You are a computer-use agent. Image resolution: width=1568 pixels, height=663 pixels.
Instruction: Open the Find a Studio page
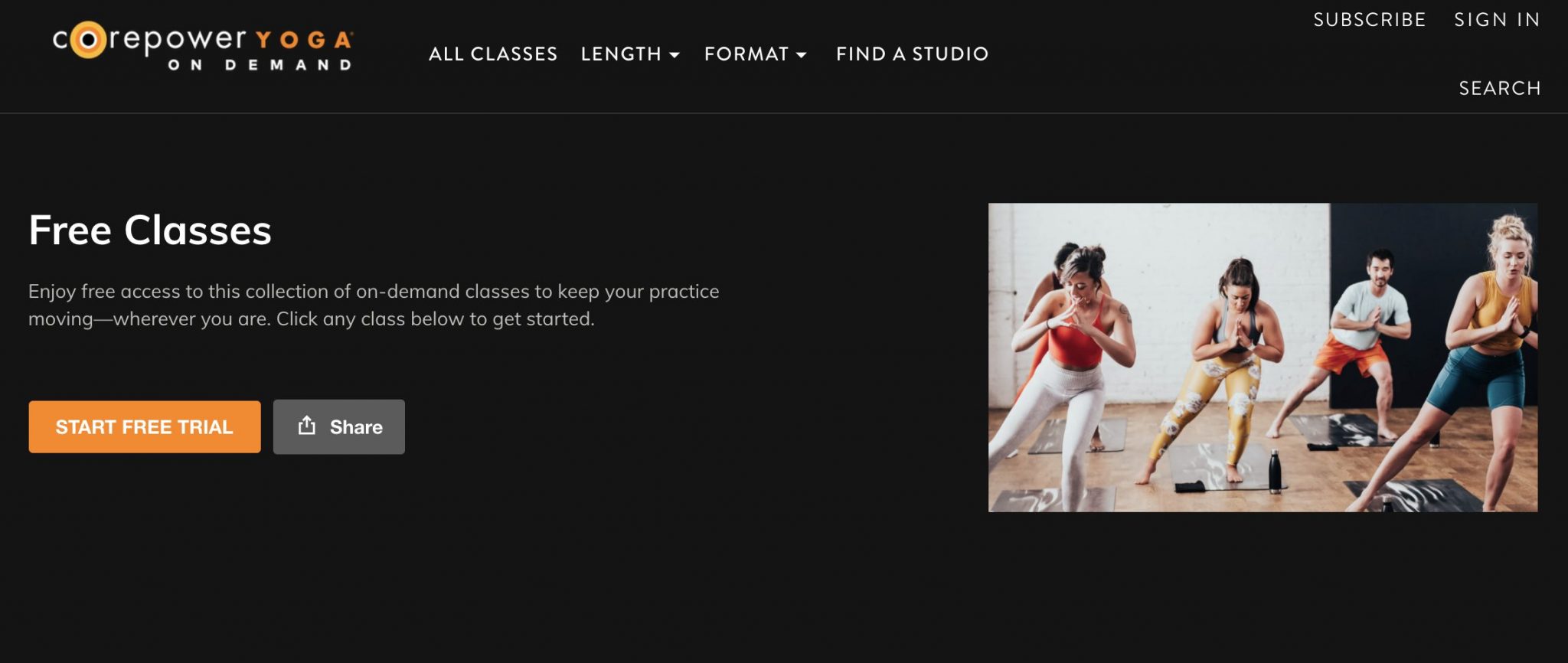pos(913,54)
